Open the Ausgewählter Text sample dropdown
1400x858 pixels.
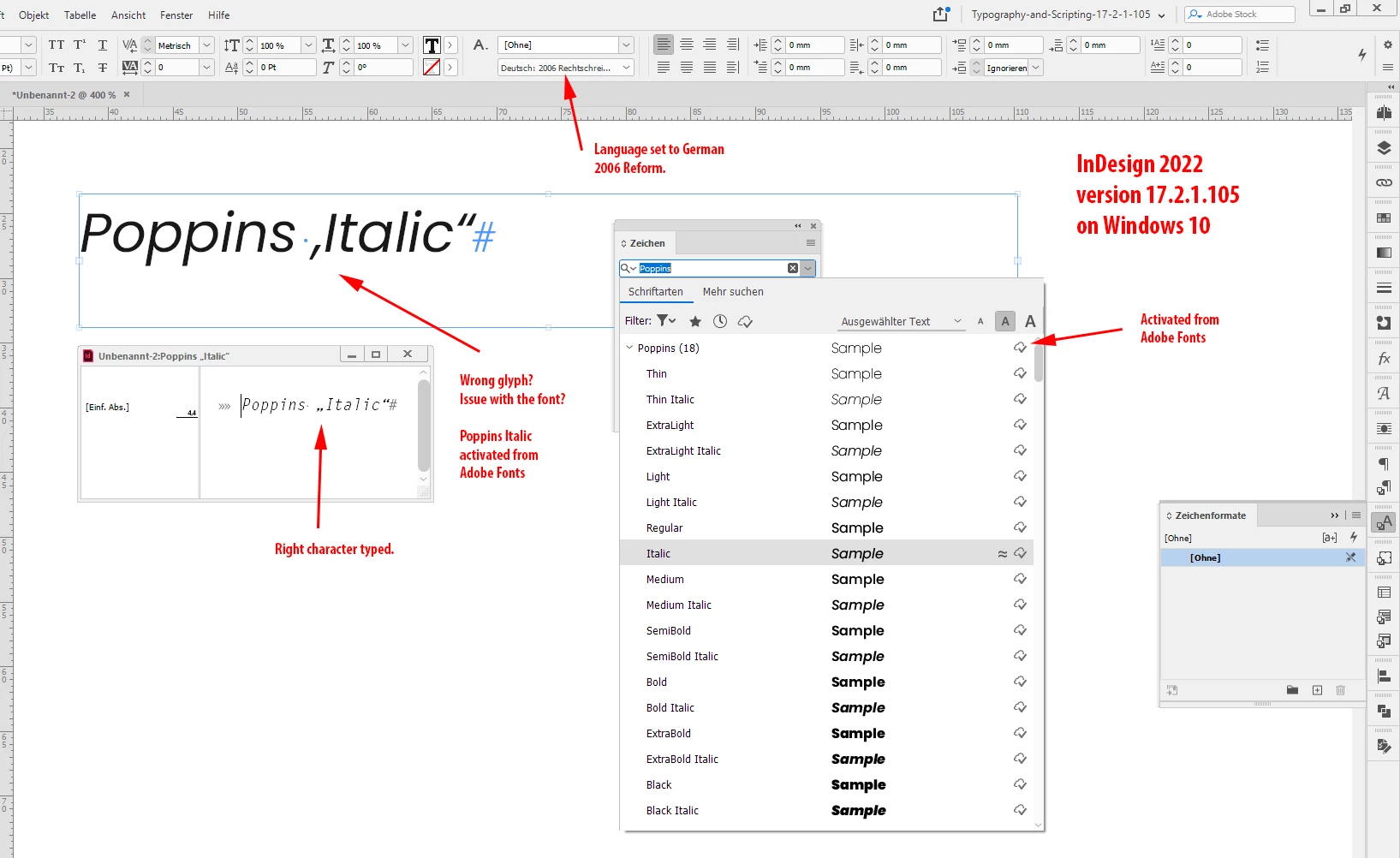point(903,321)
